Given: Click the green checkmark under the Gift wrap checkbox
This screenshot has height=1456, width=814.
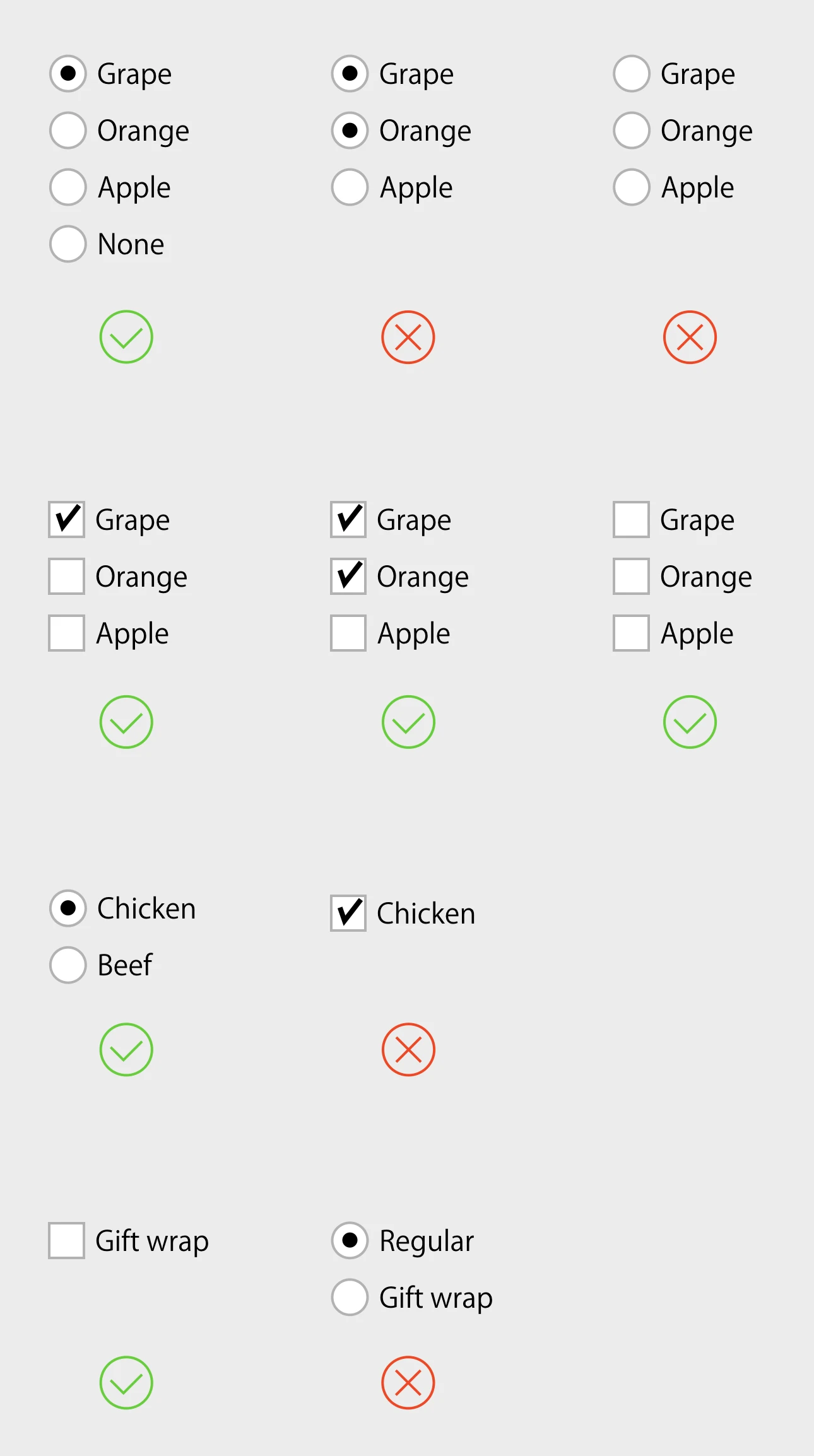Looking at the screenshot, I should 126,1383.
